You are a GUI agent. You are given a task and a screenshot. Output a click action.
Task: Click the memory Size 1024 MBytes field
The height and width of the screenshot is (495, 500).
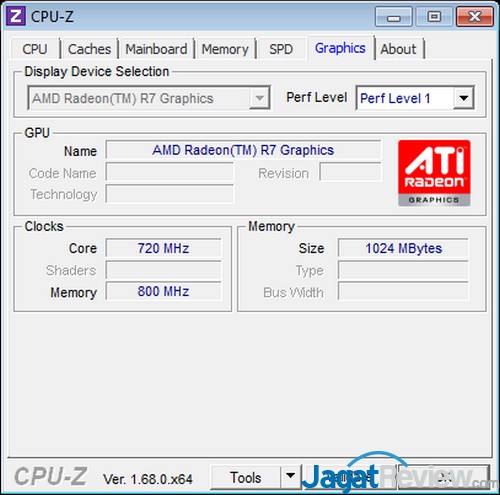click(x=403, y=248)
